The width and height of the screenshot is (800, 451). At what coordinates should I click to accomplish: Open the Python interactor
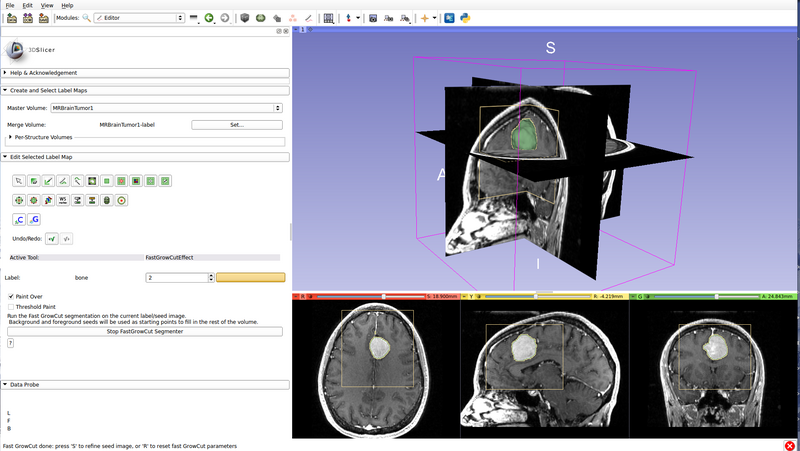(465, 18)
